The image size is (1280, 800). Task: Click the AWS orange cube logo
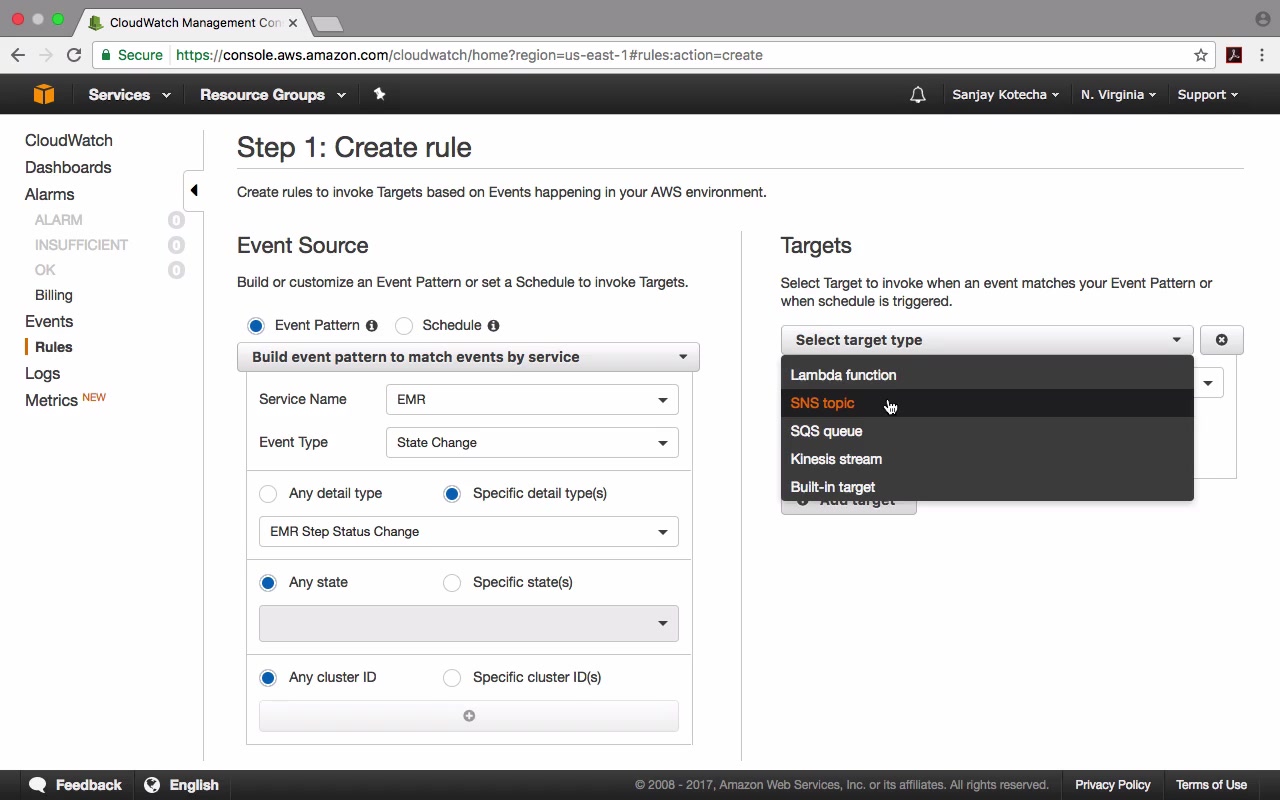[x=43, y=94]
